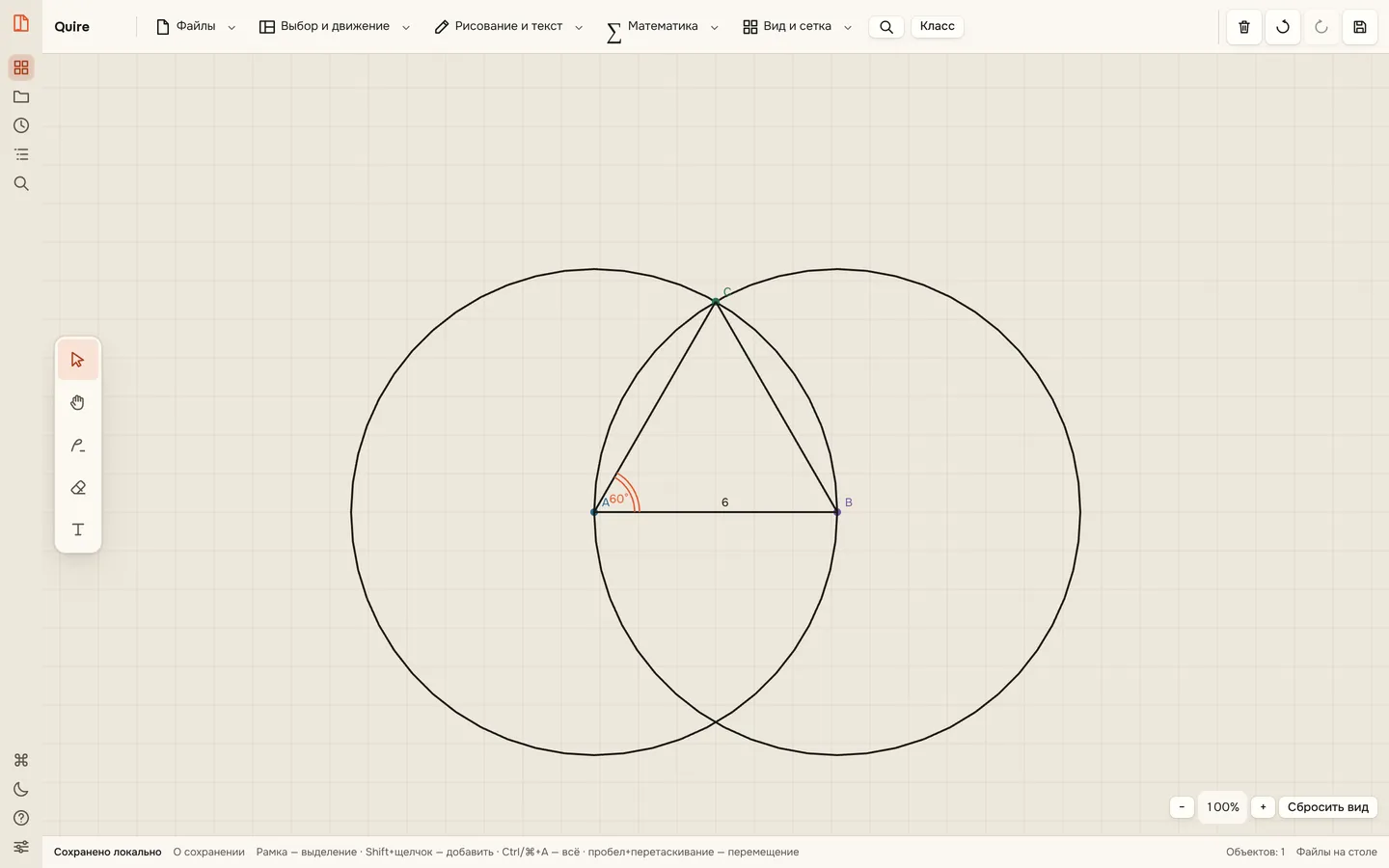Image resolution: width=1389 pixels, height=868 pixels.
Task: Click the Файлы на столе link
Action: pyautogui.click(x=1336, y=853)
